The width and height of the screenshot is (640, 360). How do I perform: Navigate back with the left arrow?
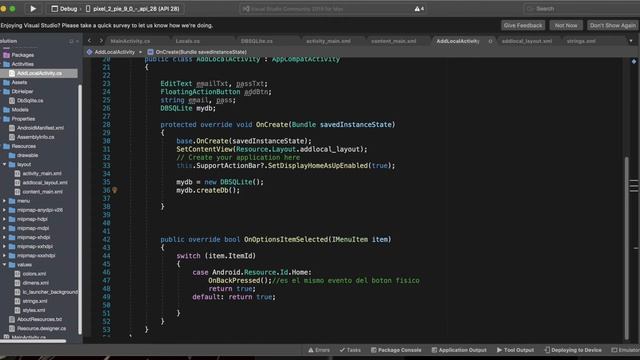point(90,41)
